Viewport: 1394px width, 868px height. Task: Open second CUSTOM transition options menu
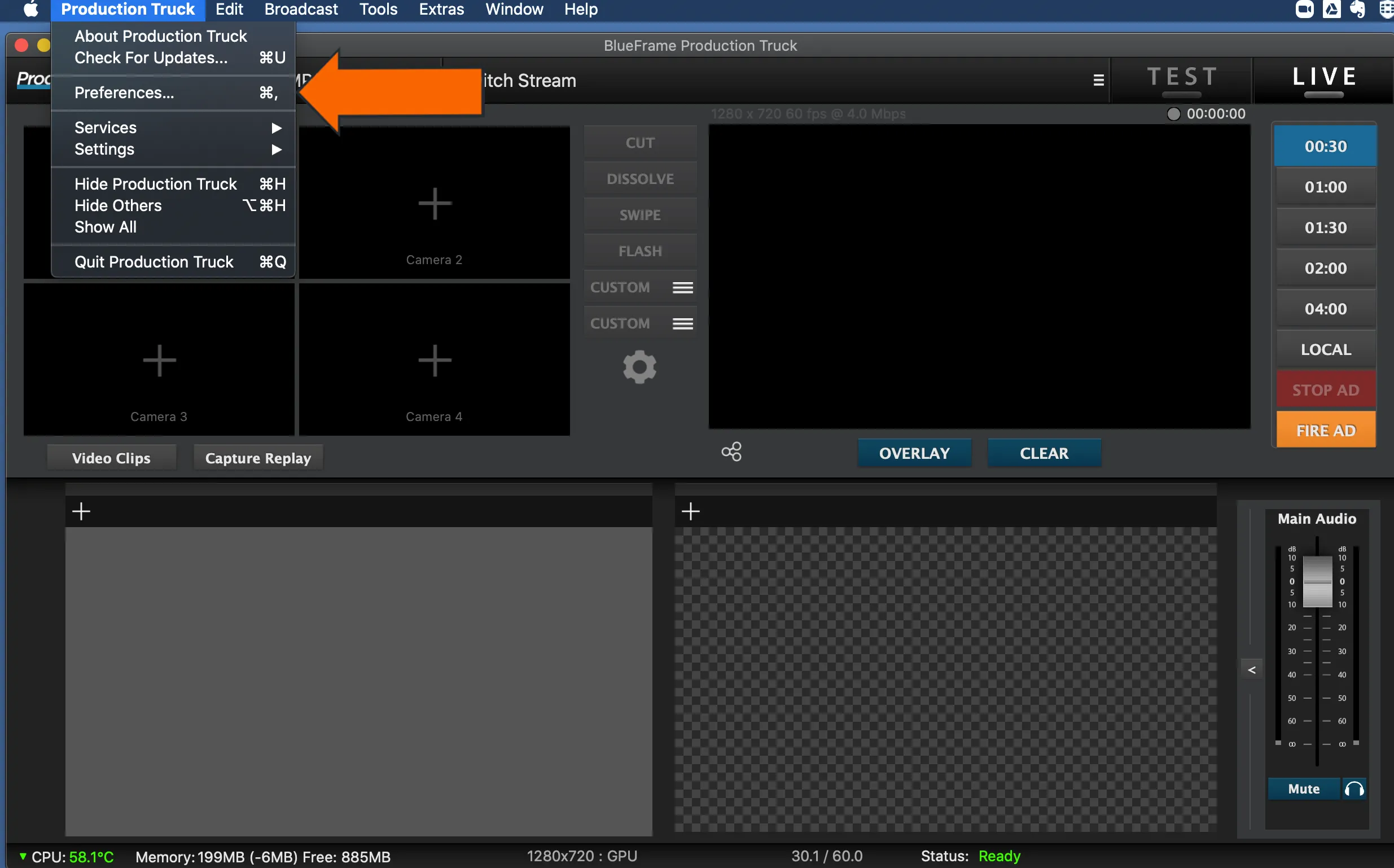click(682, 324)
